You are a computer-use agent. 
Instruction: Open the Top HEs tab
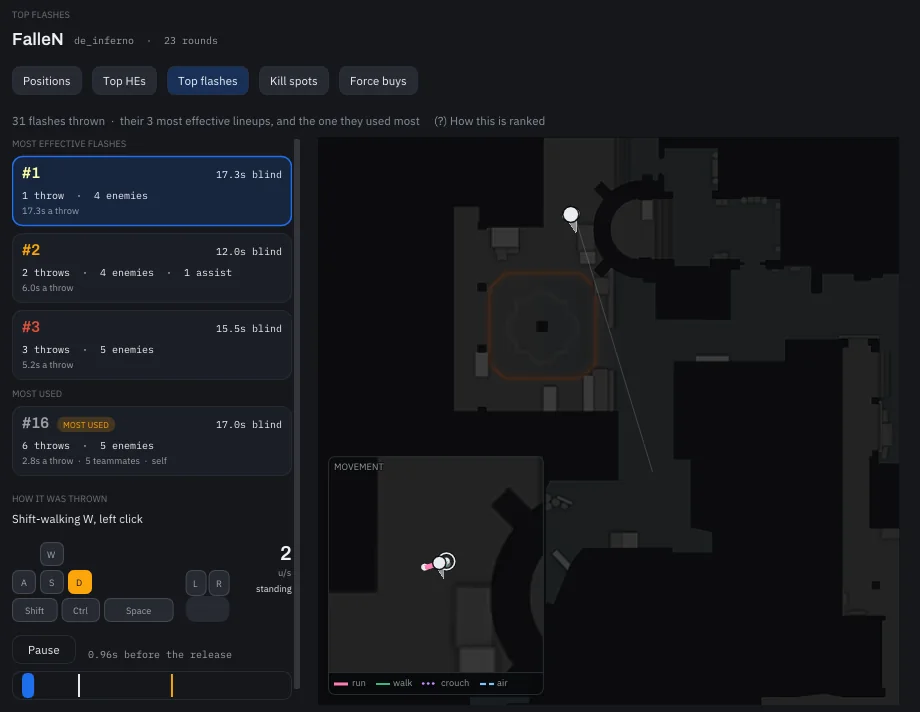124,81
